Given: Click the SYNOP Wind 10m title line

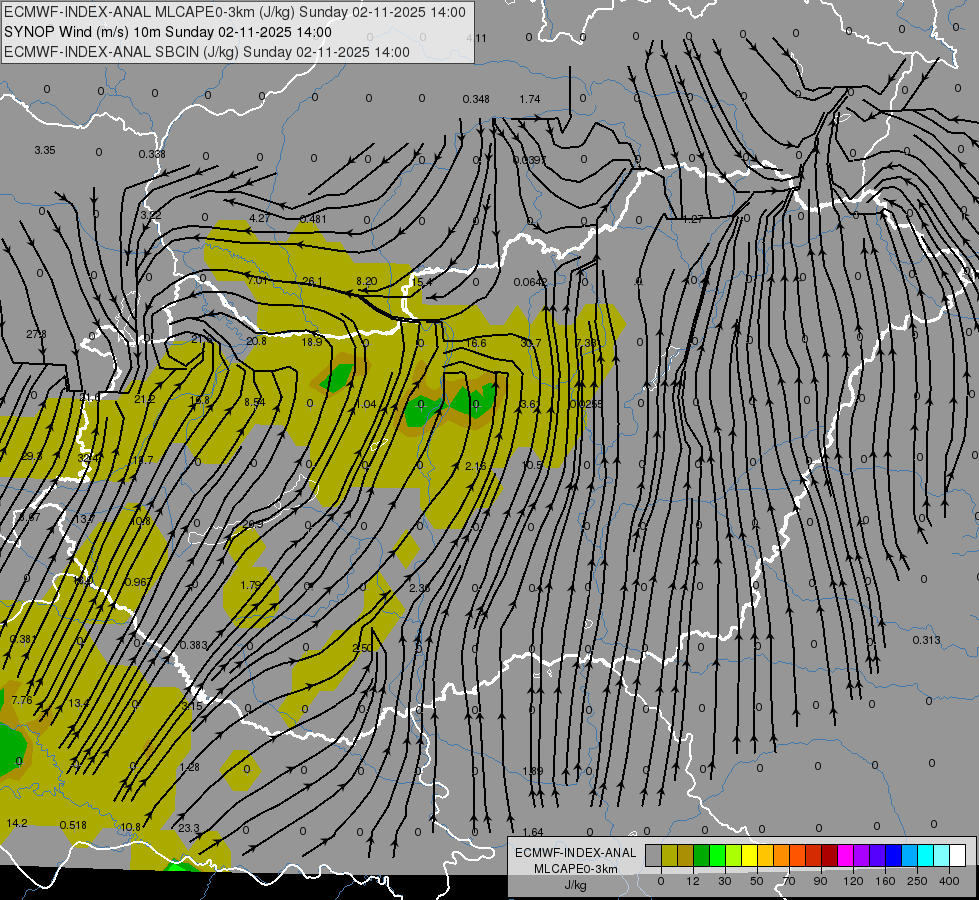Looking at the screenshot, I should click(168, 32).
